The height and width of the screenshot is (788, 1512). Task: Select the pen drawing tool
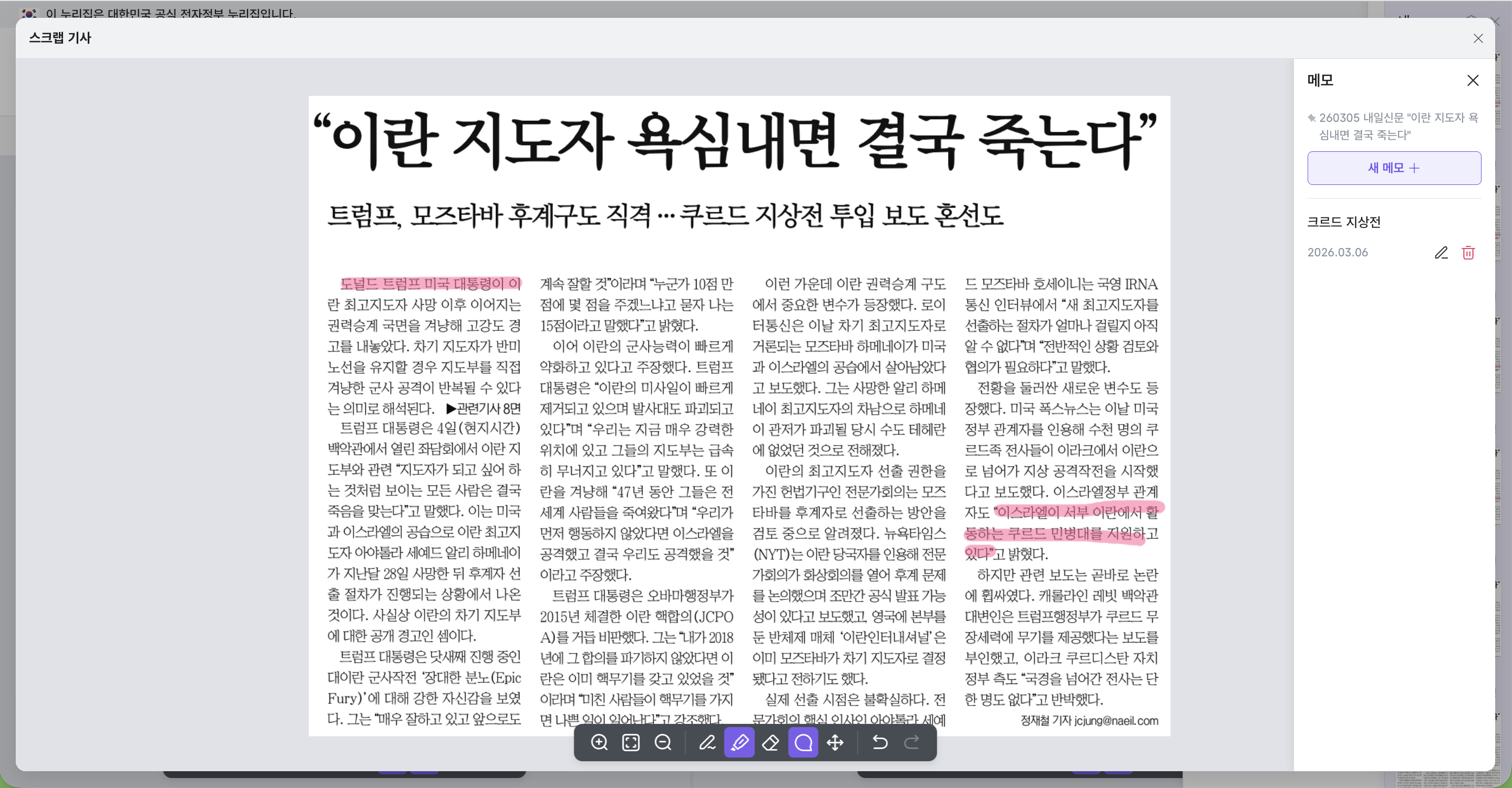(707, 742)
